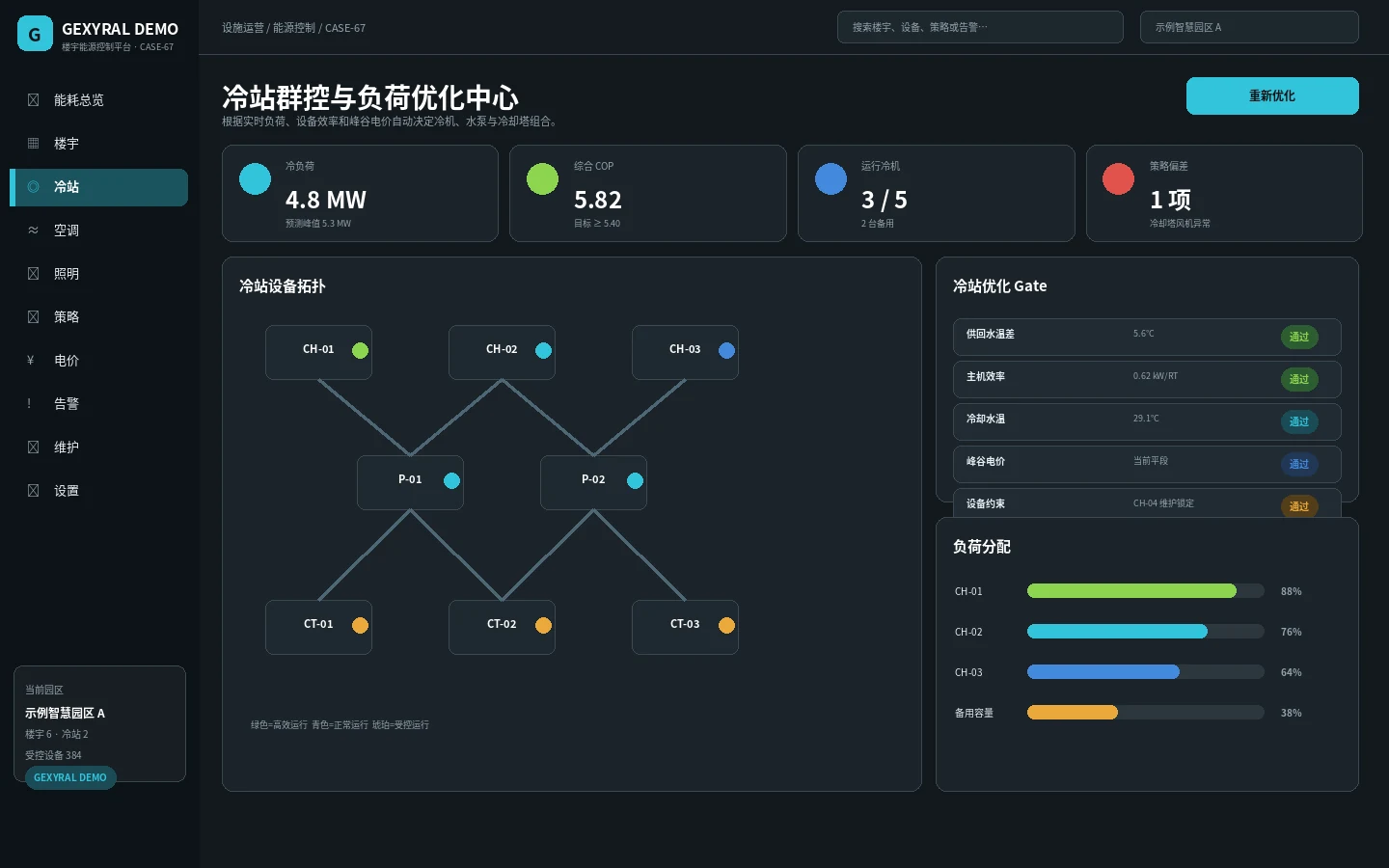
Task: Click the green status dot on CH-01
Action: coord(360,350)
